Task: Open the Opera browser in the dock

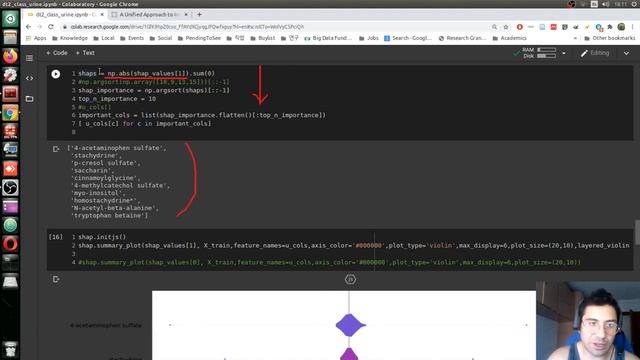Action: [x=10, y=244]
